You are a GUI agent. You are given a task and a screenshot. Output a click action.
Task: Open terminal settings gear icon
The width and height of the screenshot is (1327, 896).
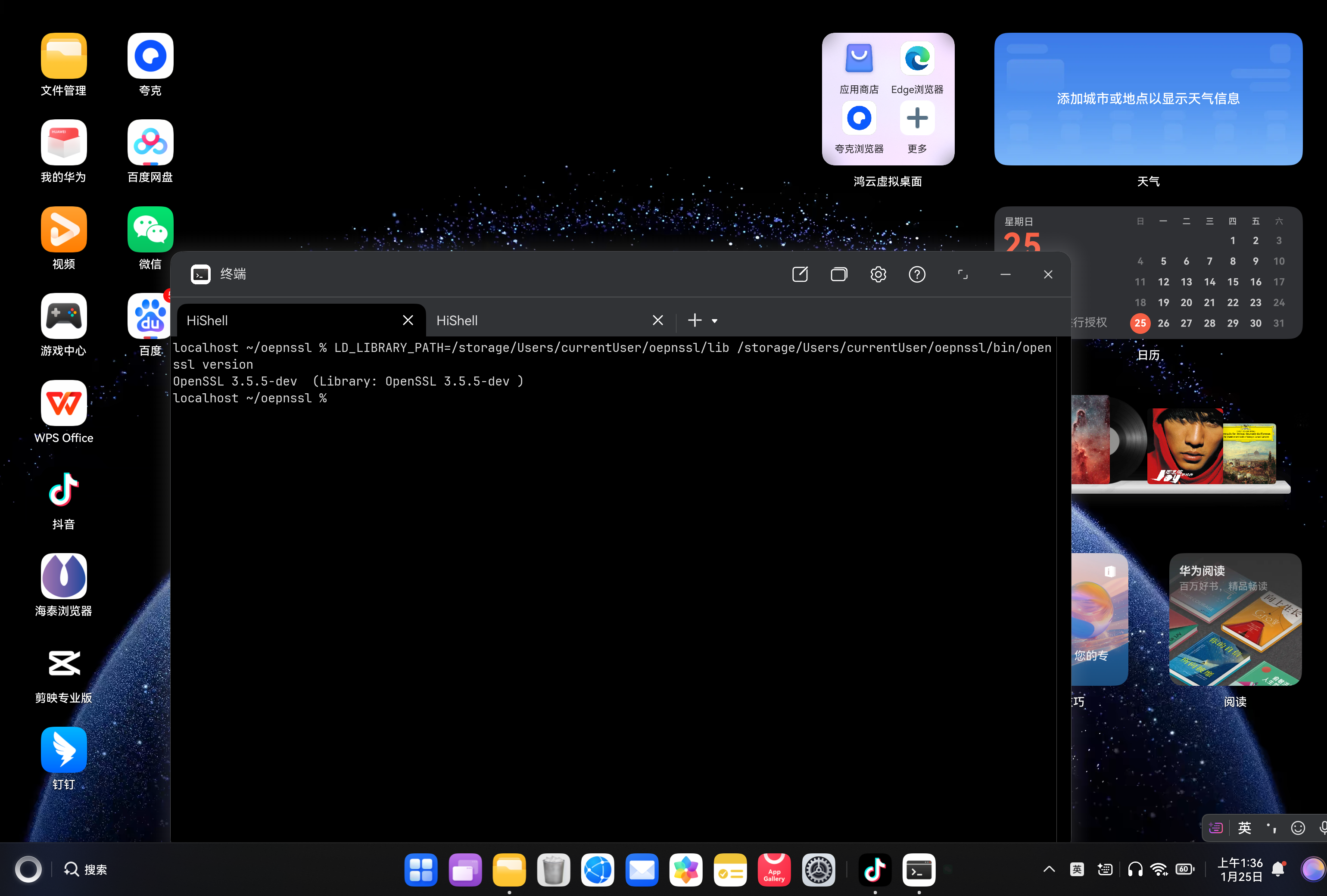(878, 274)
